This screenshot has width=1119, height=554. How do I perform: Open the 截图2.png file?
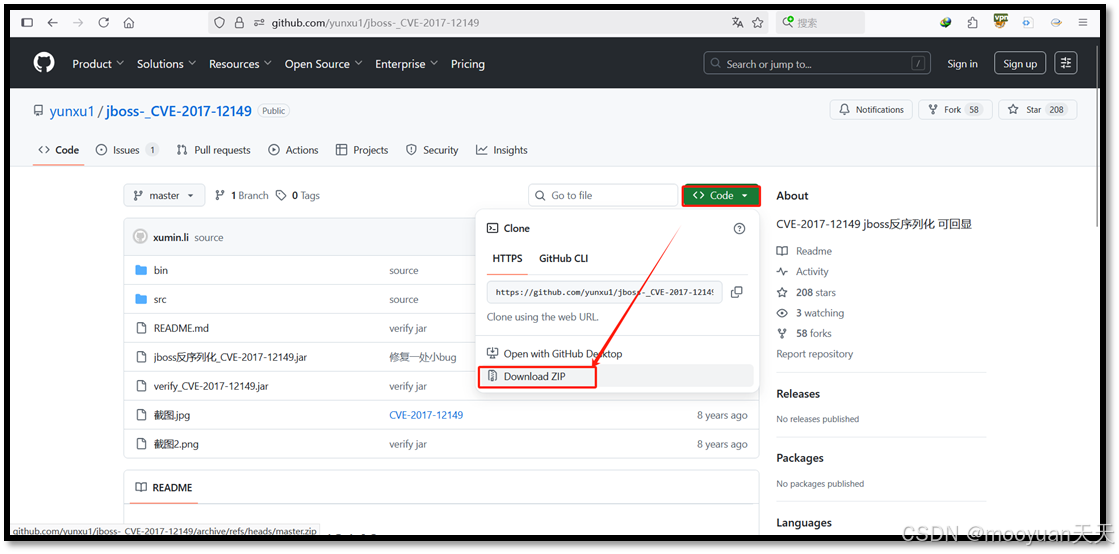[176, 444]
